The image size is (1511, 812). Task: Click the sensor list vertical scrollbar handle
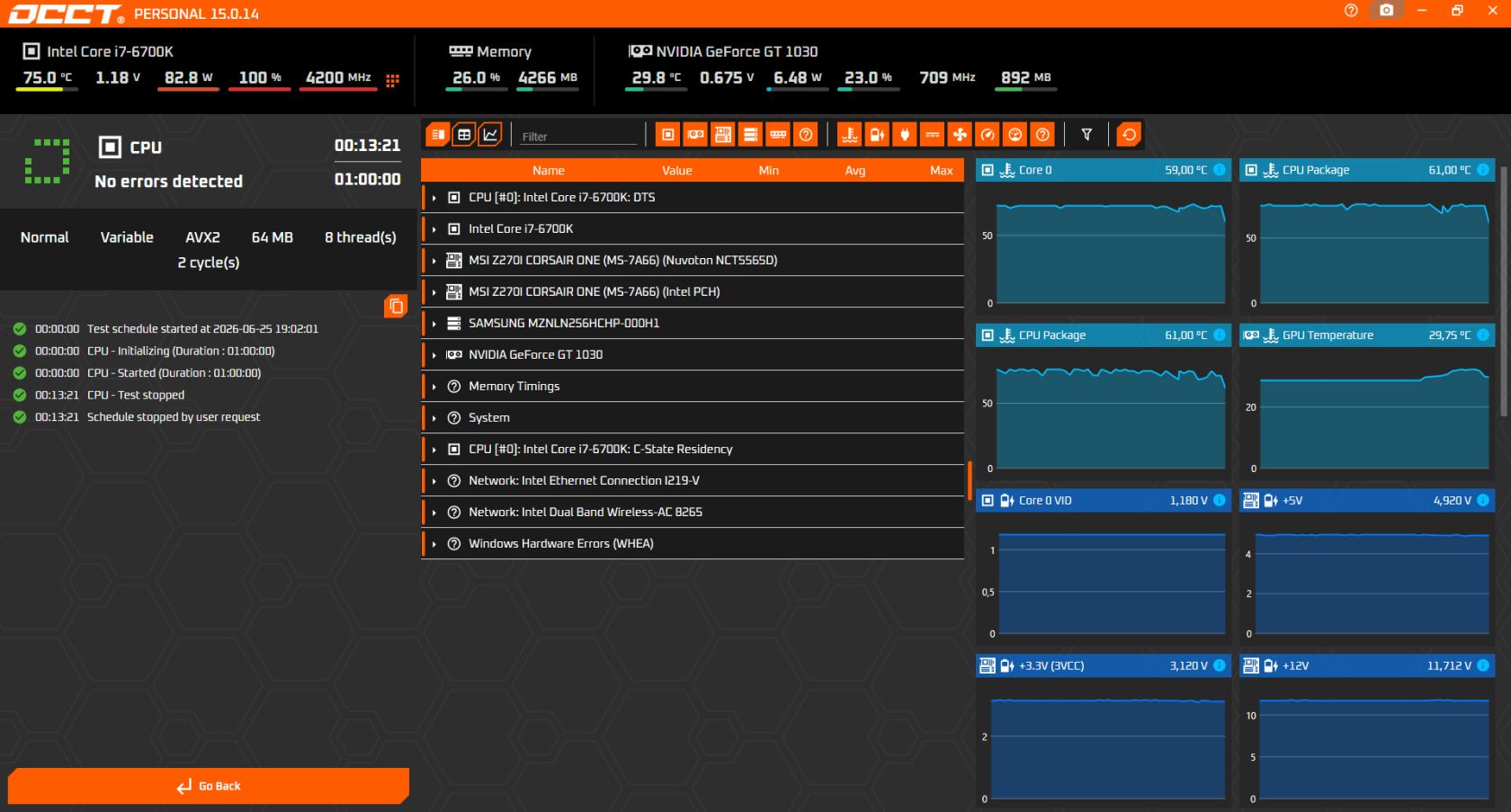tap(970, 480)
